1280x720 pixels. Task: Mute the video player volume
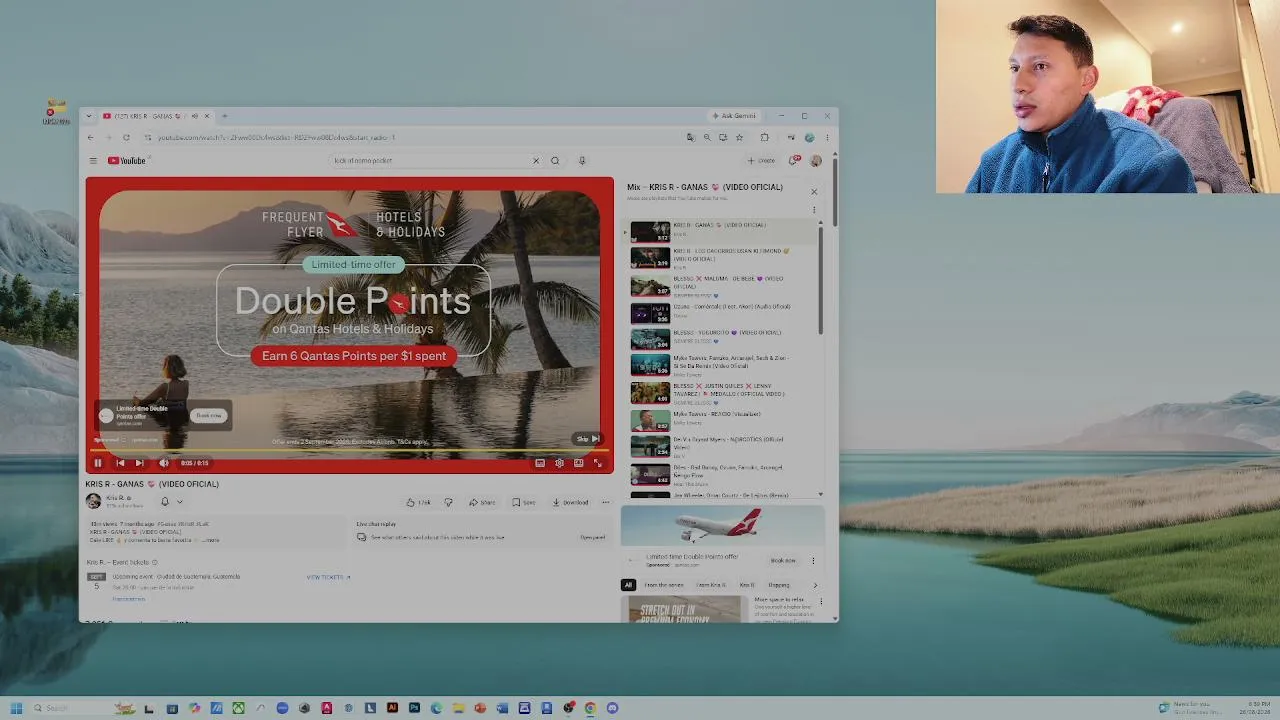(x=164, y=463)
